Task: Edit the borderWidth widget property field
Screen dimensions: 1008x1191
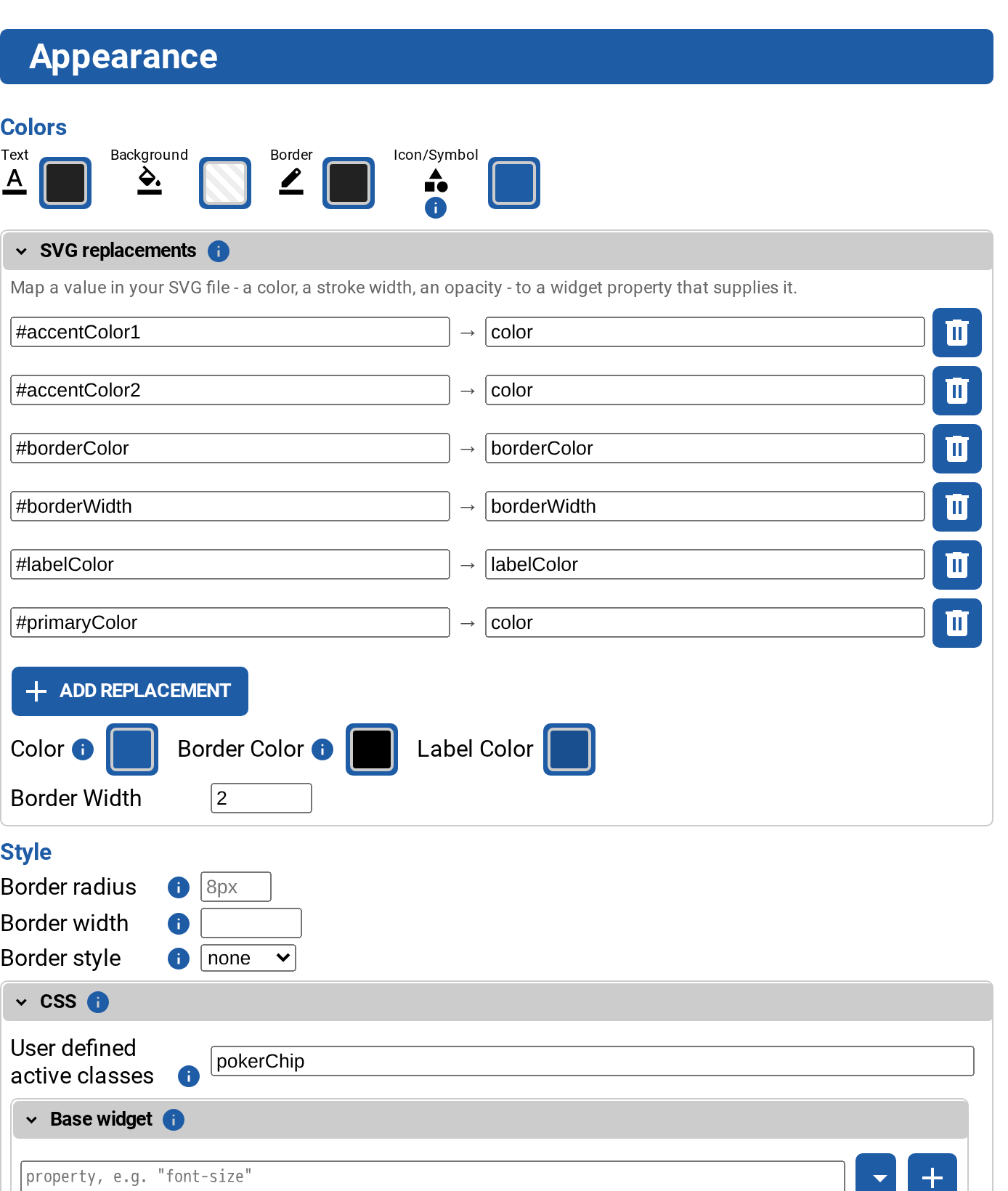Action: pos(705,506)
